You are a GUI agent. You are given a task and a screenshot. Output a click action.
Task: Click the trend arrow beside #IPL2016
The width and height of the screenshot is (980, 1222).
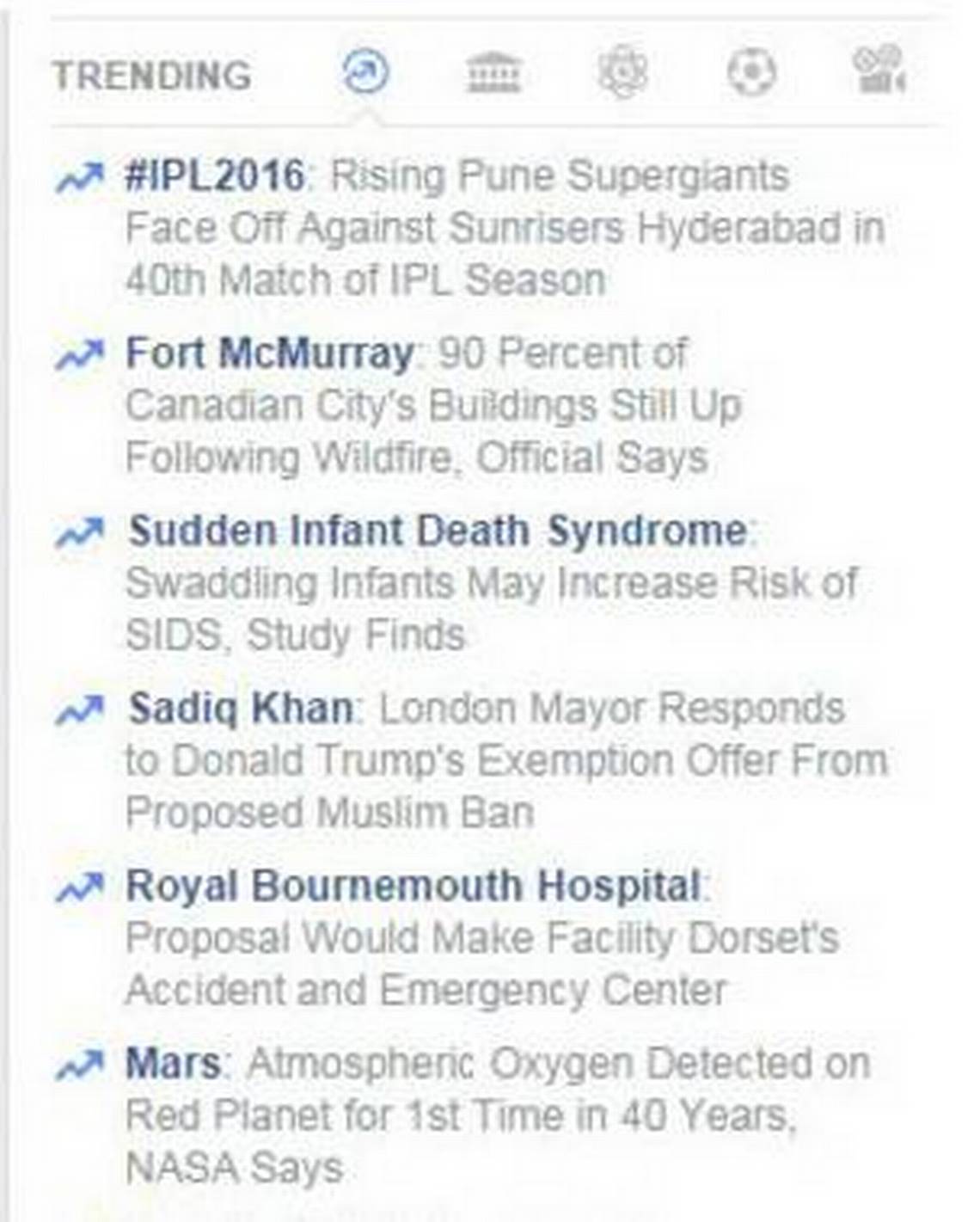79,178
